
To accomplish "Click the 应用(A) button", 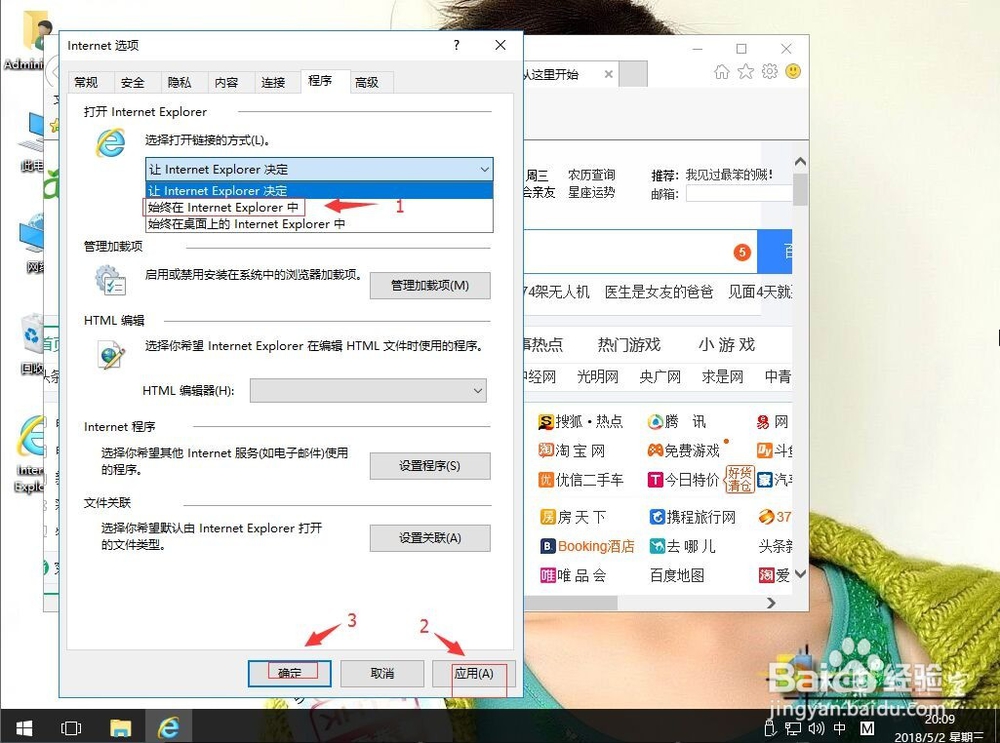I will point(474,673).
